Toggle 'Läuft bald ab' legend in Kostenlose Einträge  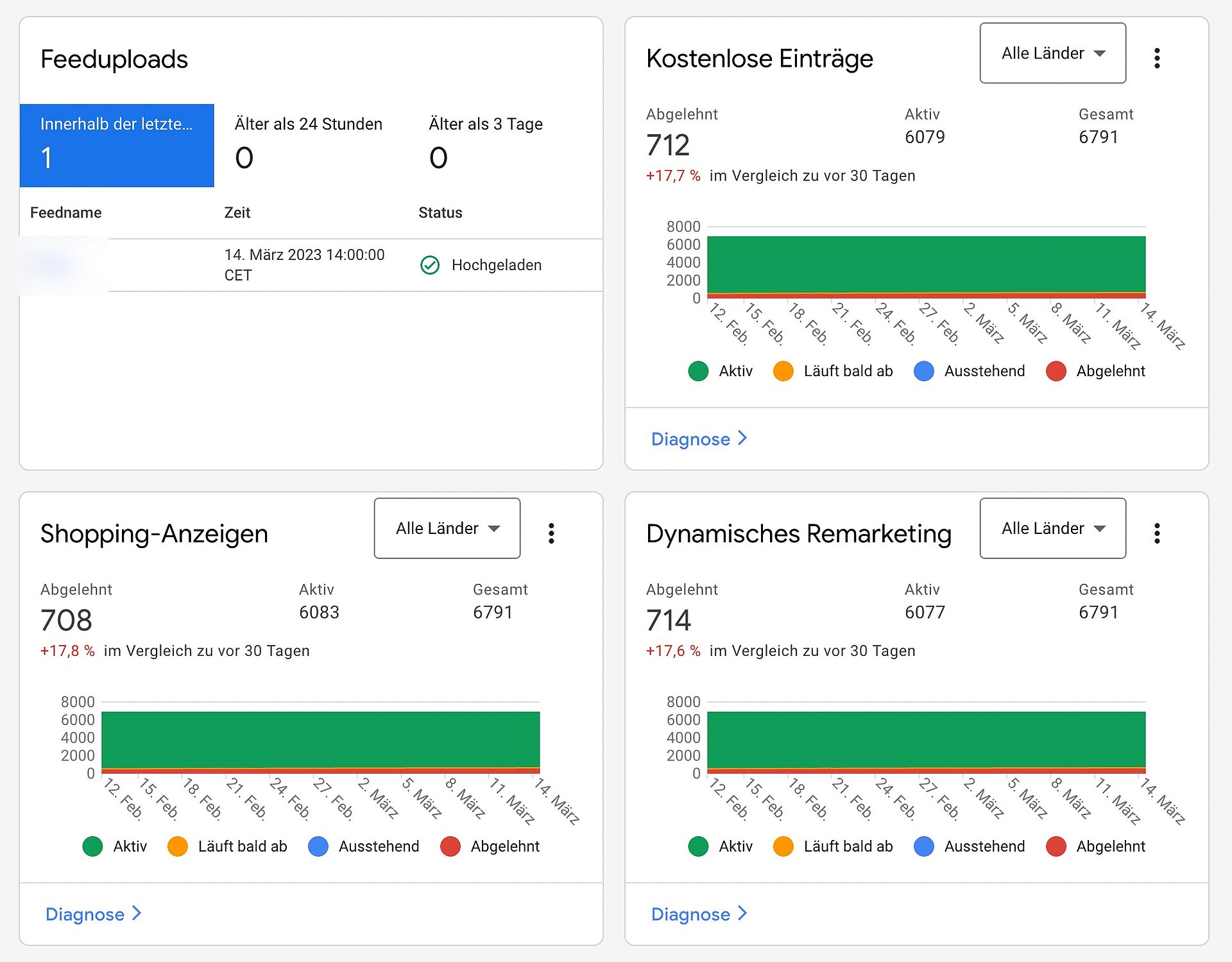click(833, 371)
